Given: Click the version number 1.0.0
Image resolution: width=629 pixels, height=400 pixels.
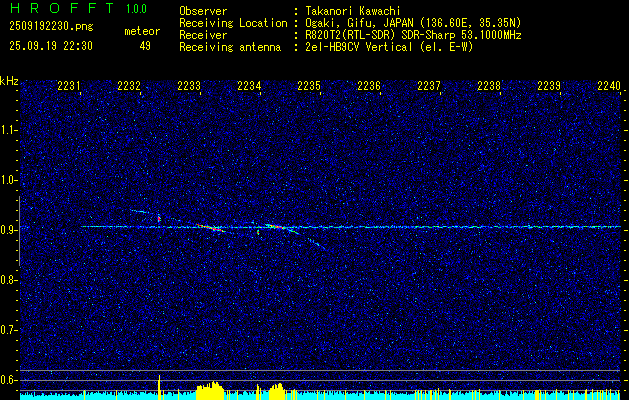Looking at the screenshot, I should point(136,9).
